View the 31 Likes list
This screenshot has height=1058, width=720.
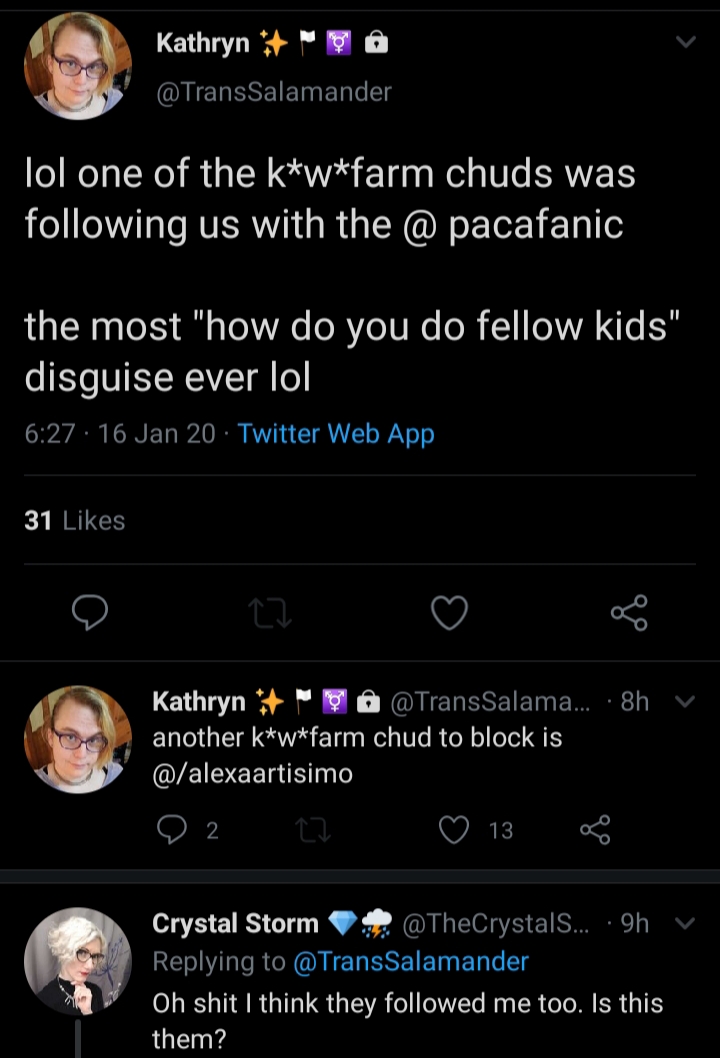click(75, 520)
